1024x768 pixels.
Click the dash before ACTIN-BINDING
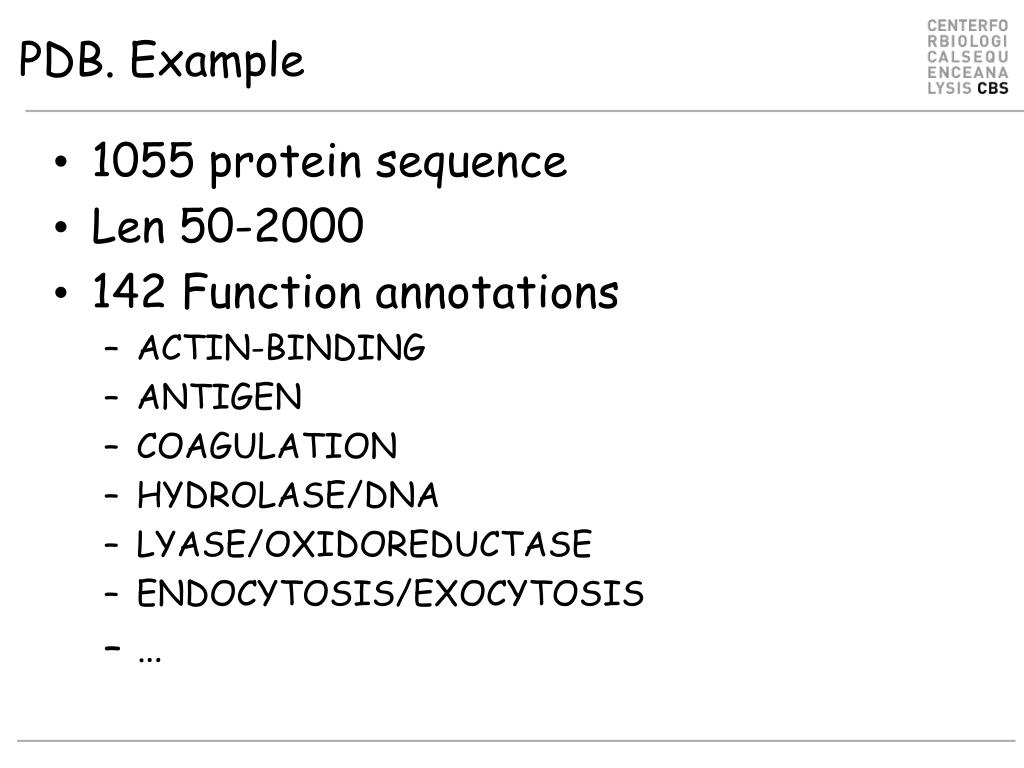click(112, 349)
